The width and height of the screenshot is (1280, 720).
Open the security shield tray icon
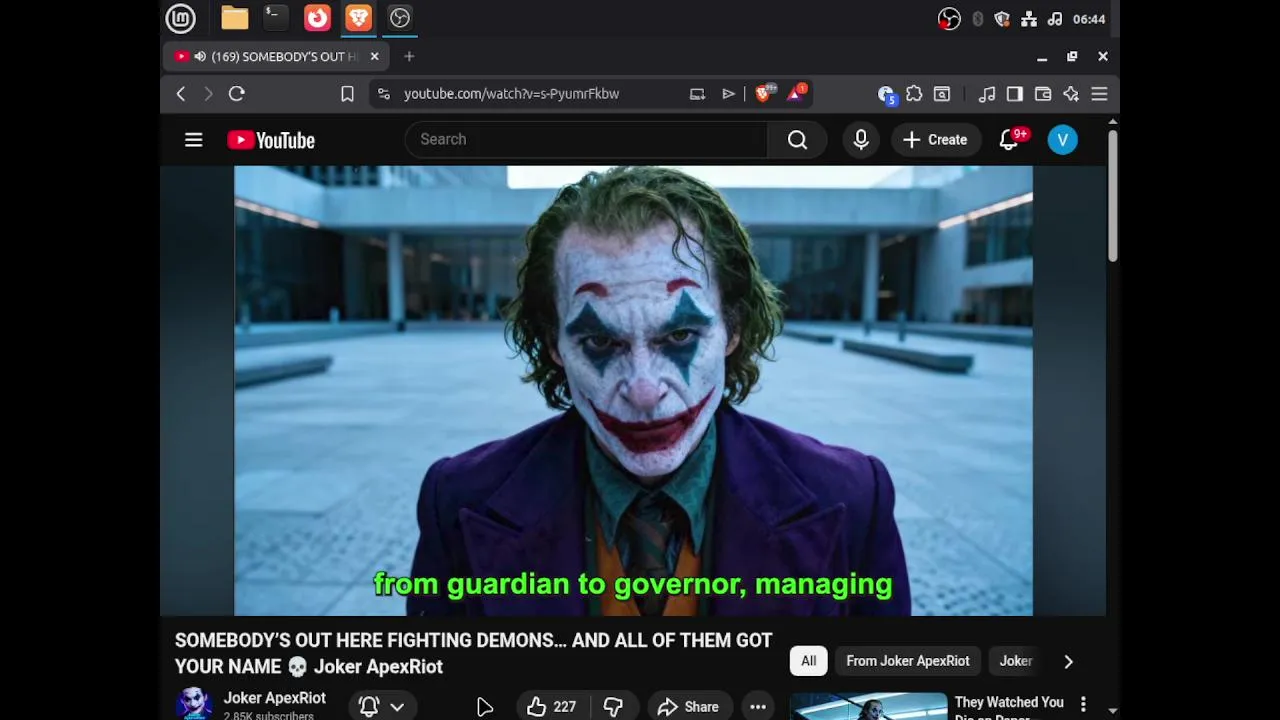click(x=1002, y=19)
